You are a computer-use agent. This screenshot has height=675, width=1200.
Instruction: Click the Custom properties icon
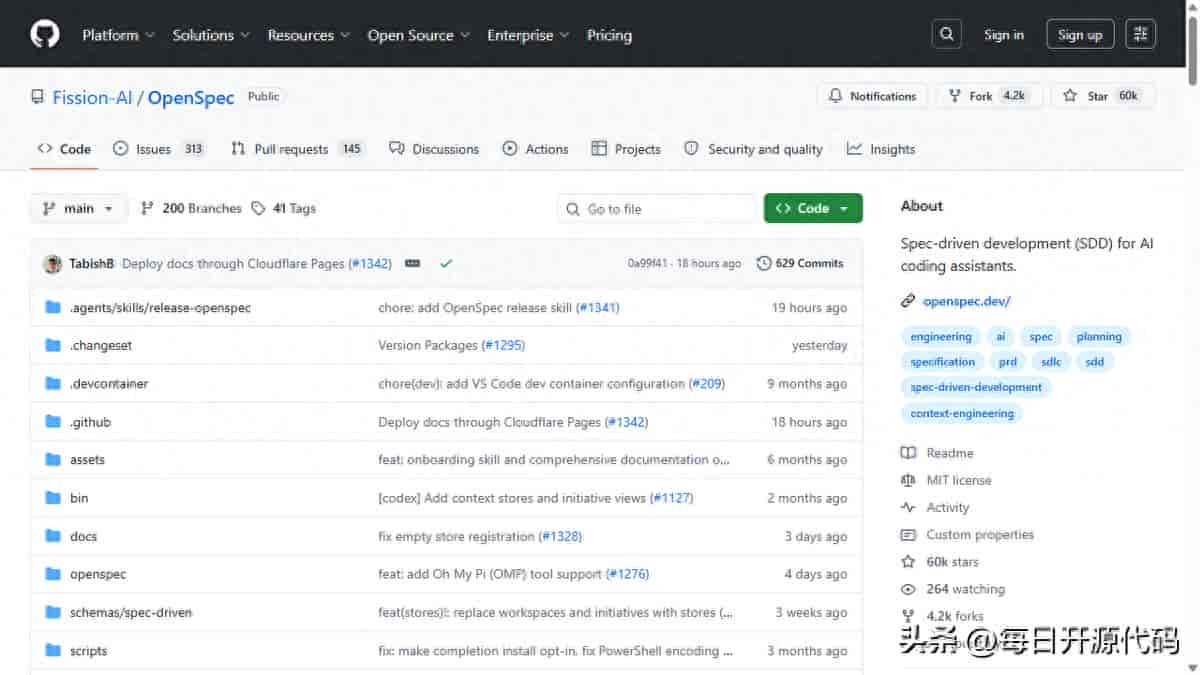click(908, 534)
